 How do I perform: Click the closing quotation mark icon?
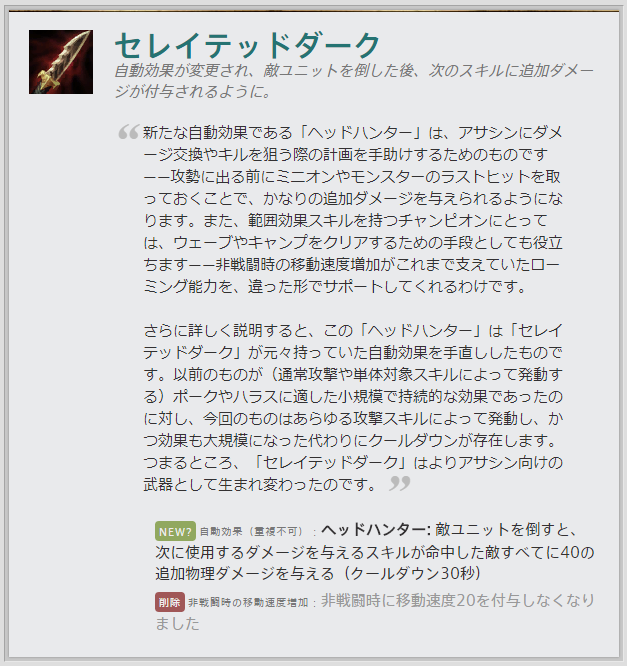point(400,483)
